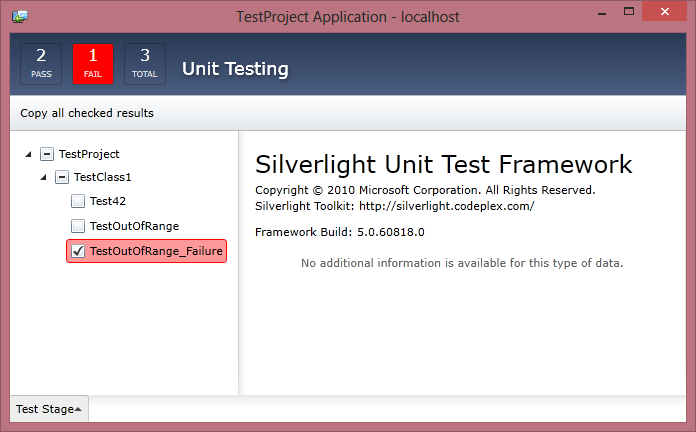
Task: Click the silverlight.codeplex.com URL text
Action: [x=447, y=206]
